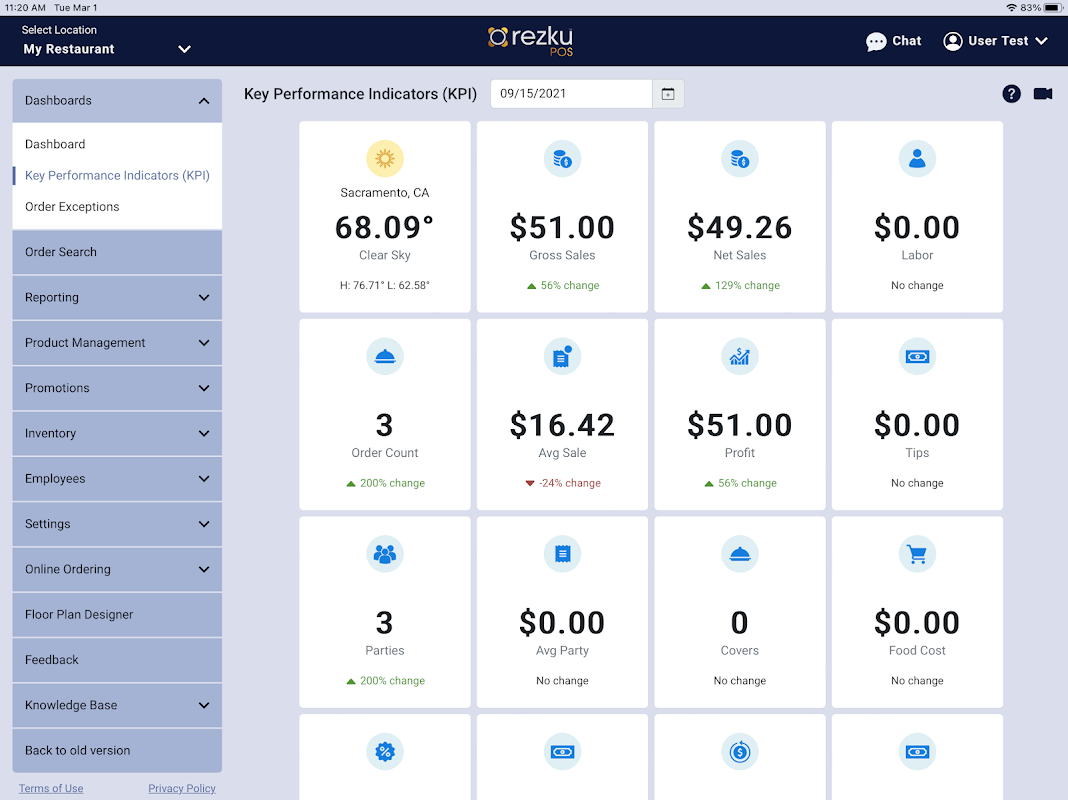This screenshot has height=800, width=1068.
Task: Click the Covers value 0
Action: (x=740, y=623)
